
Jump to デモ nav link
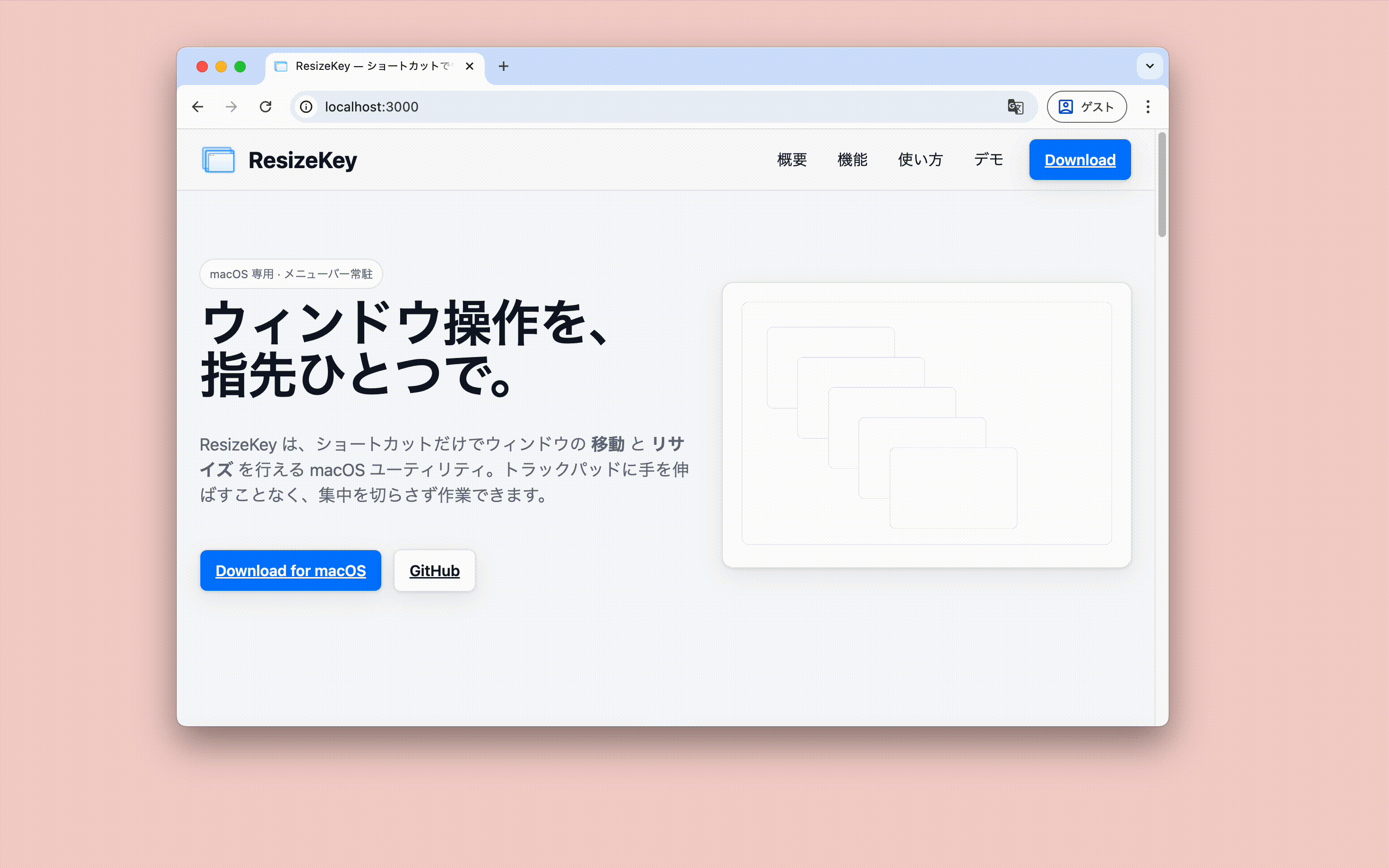pos(988,160)
